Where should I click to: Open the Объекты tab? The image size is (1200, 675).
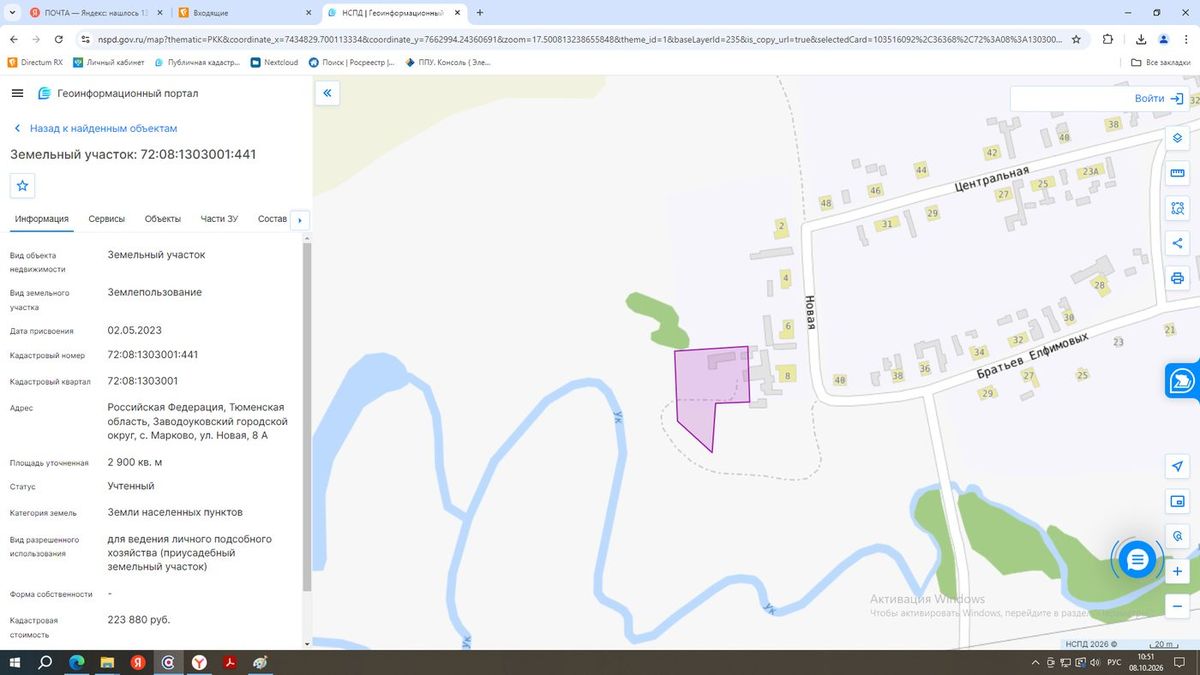(x=163, y=219)
